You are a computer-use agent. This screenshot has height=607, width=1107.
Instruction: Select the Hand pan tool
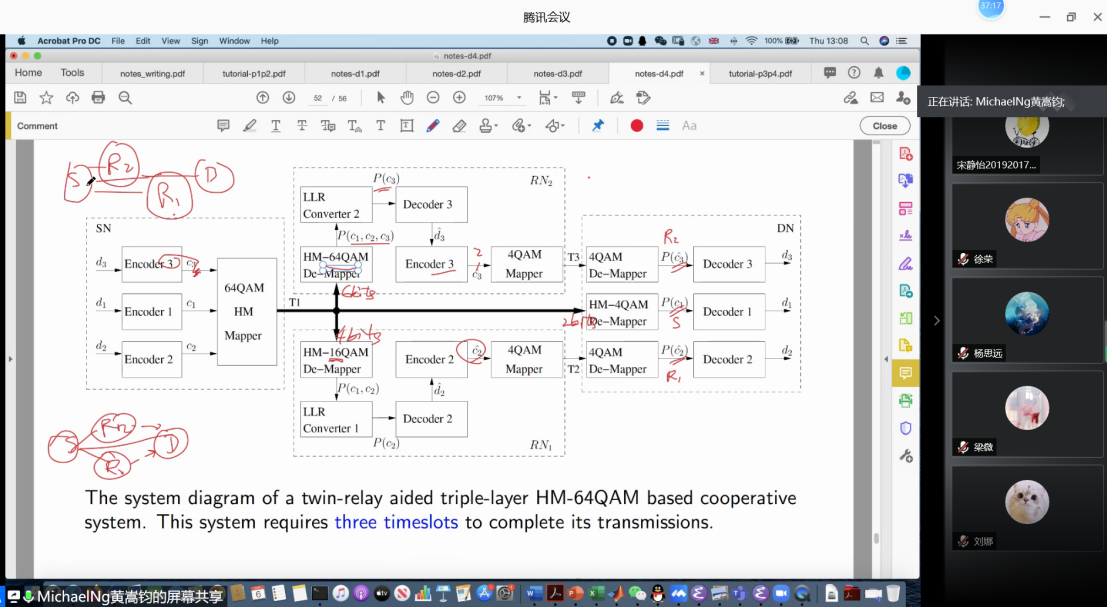pos(407,98)
